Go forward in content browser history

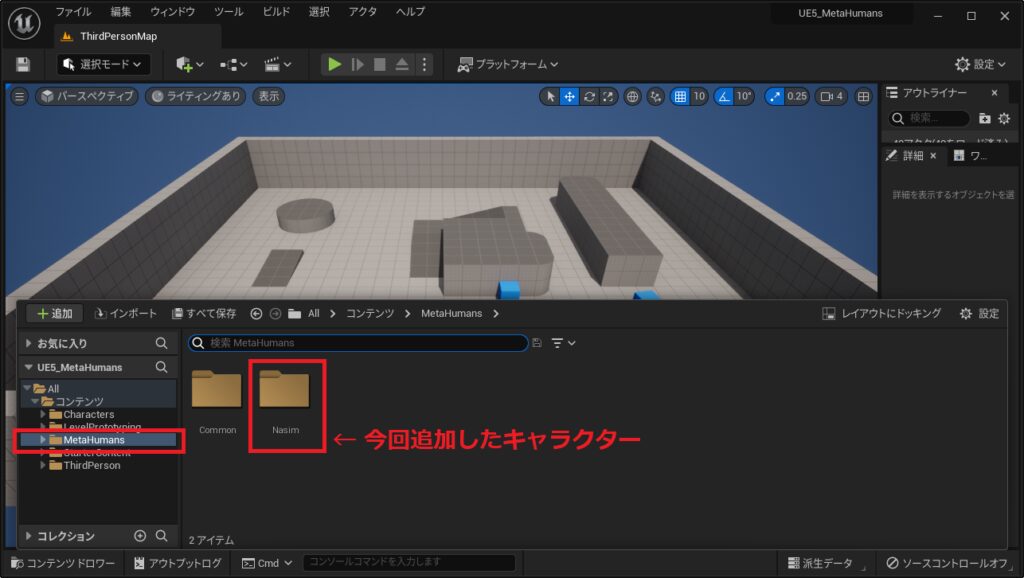(x=276, y=314)
